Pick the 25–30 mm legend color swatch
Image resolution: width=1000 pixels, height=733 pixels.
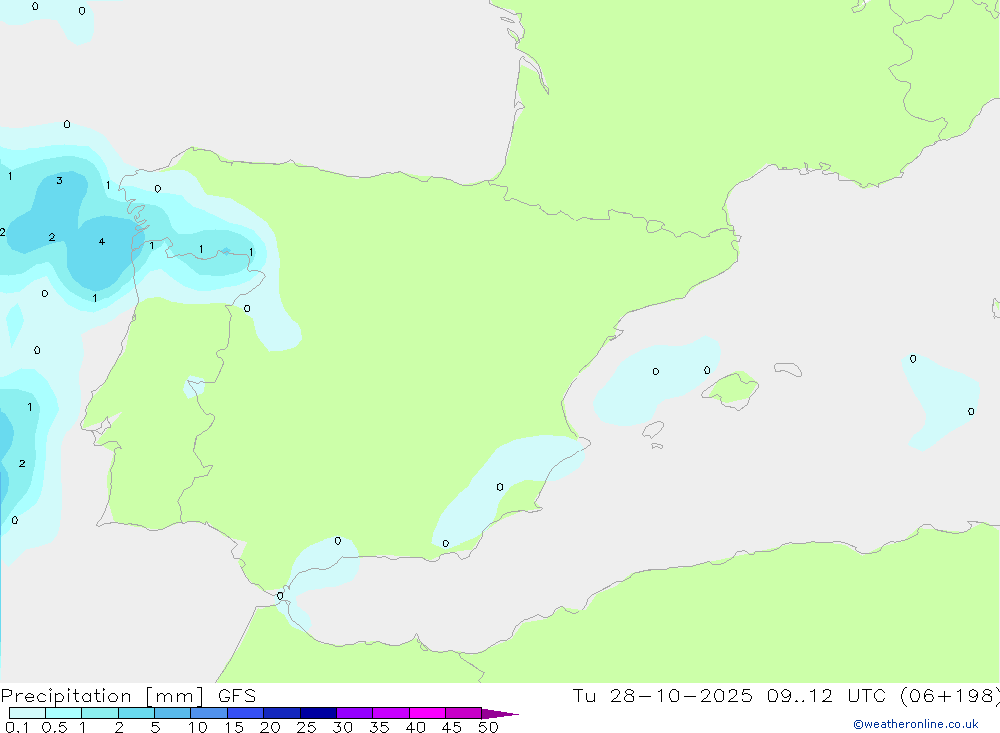[x=318, y=713]
